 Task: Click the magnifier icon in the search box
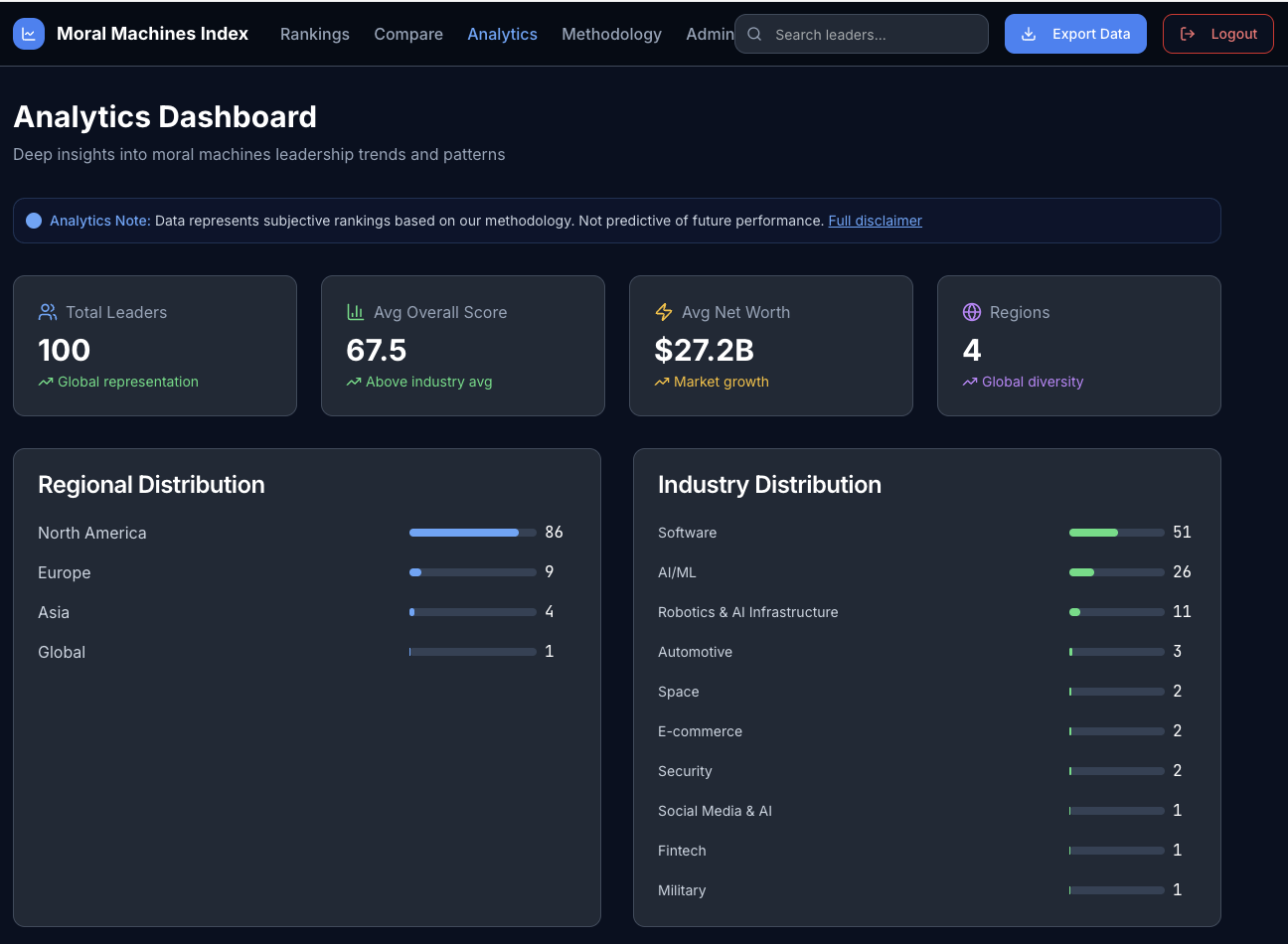coord(754,34)
